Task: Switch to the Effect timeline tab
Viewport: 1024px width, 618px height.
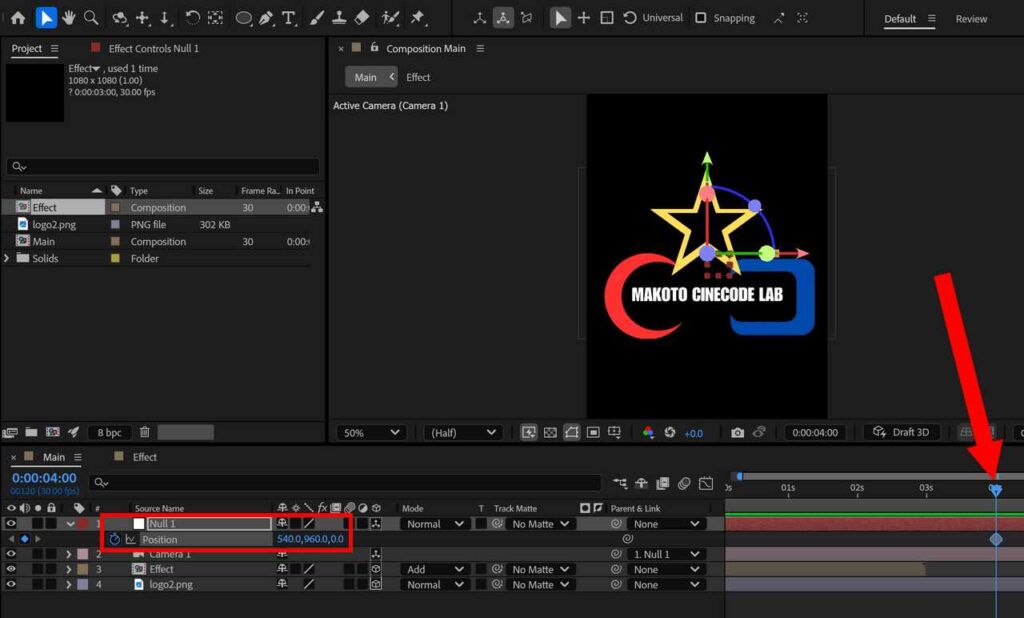Action: (144, 457)
